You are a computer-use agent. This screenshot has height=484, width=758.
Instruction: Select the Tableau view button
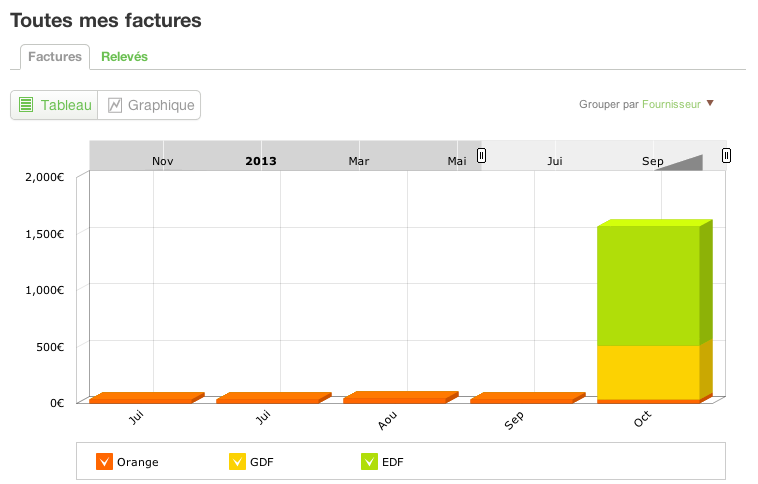coord(54,105)
